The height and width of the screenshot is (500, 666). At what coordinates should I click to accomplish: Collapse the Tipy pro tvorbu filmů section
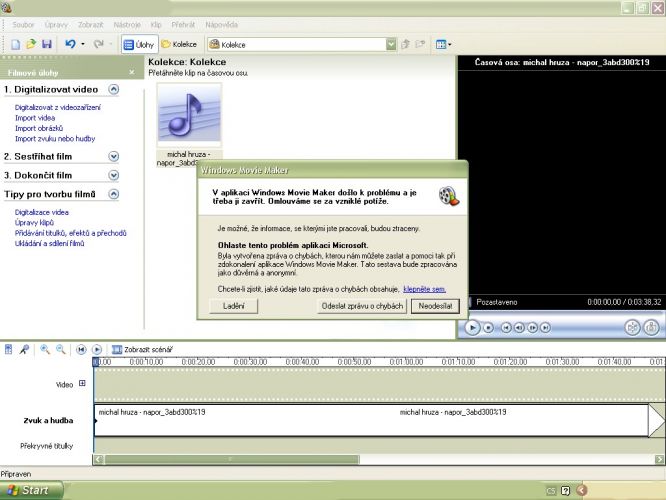(113, 194)
